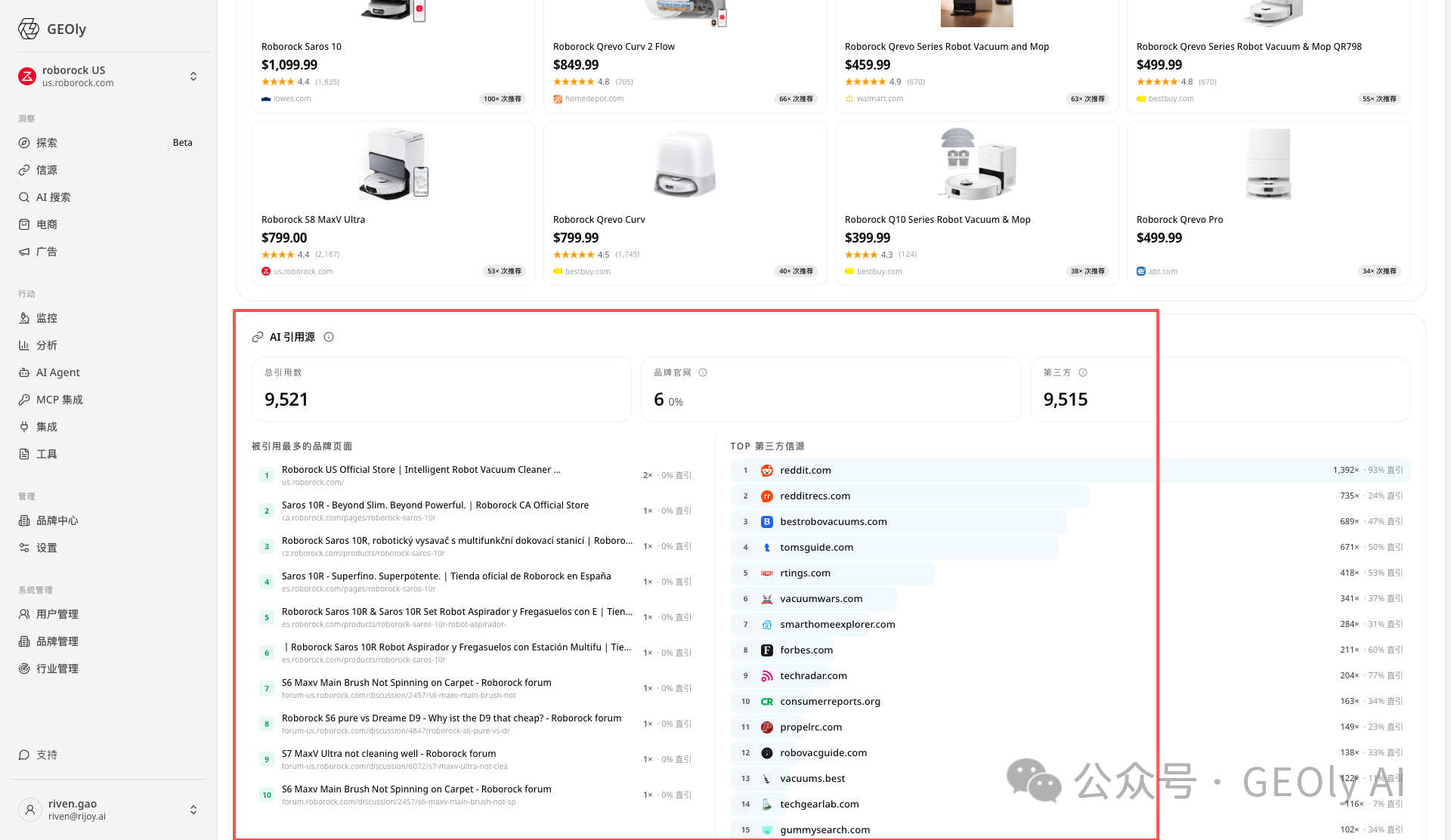This screenshot has width=1451, height=840.
Task: Click the 支持 chat bubble icon
Action: click(x=24, y=755)
